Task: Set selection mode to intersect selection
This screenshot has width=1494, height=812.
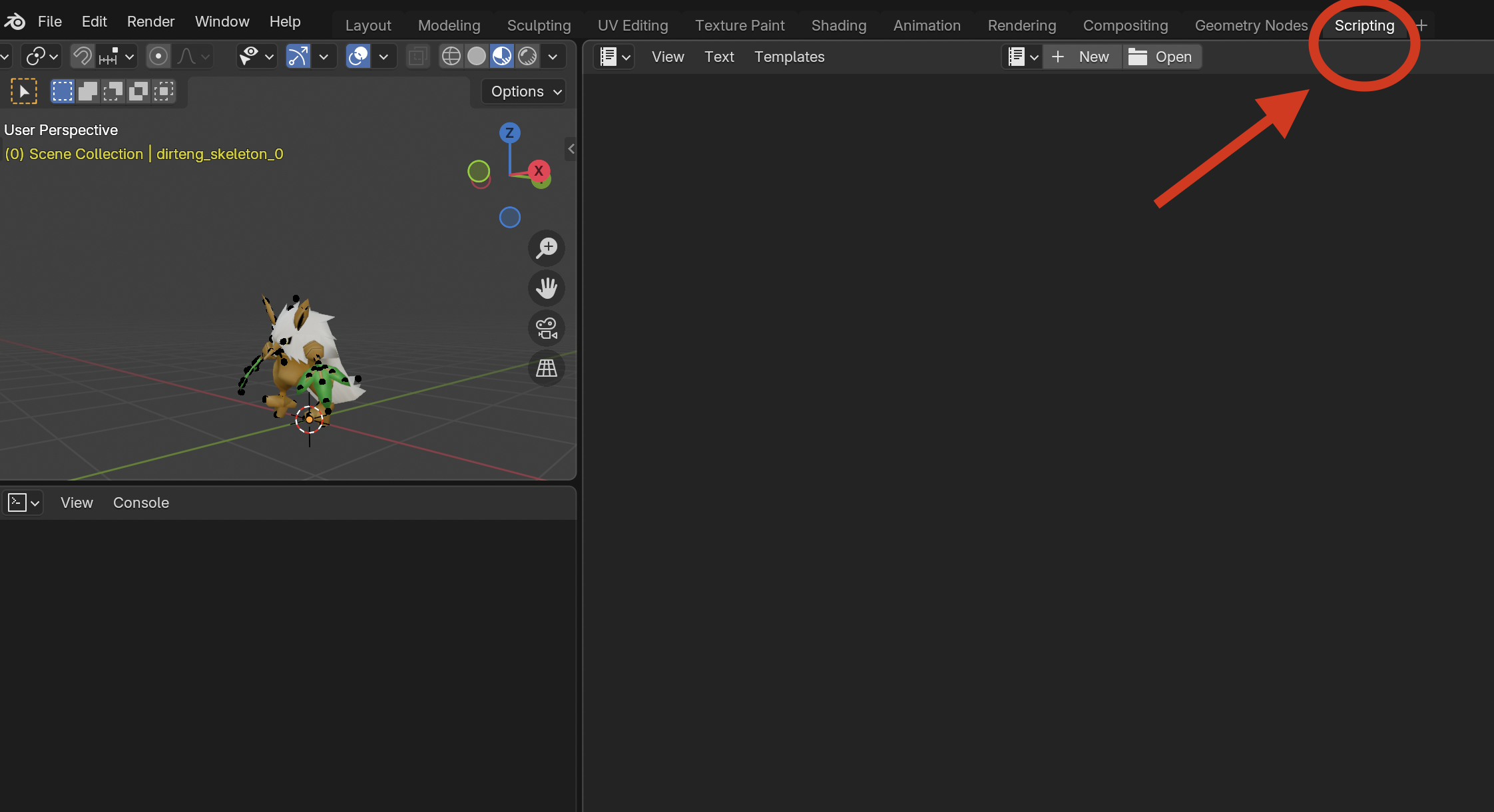Action: 164,91
